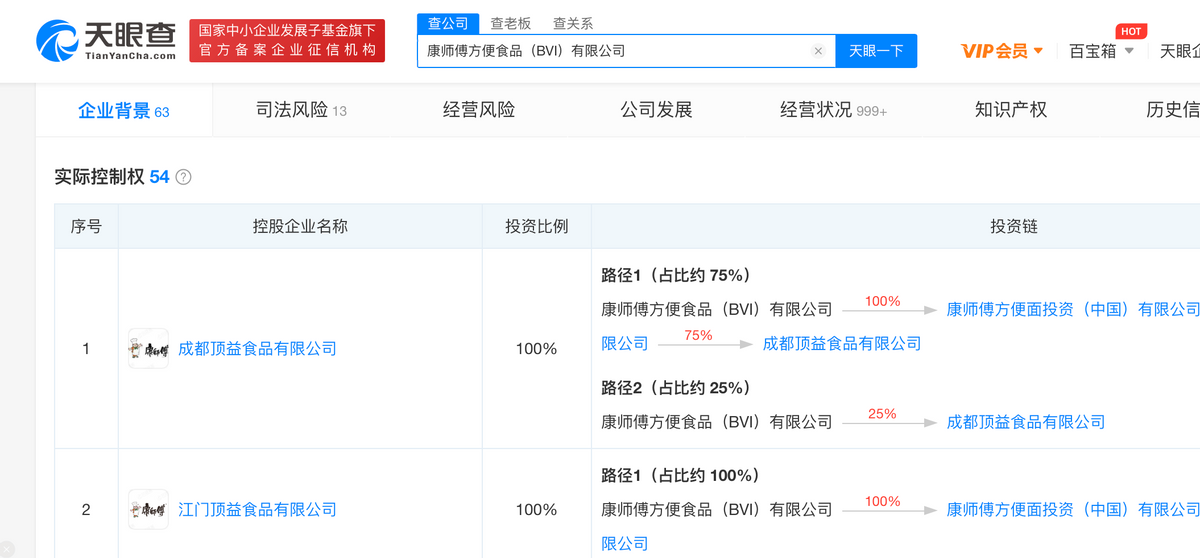Clear the search box text
Viewport: 1200px width, 558px height.
(x=818, y=51)
